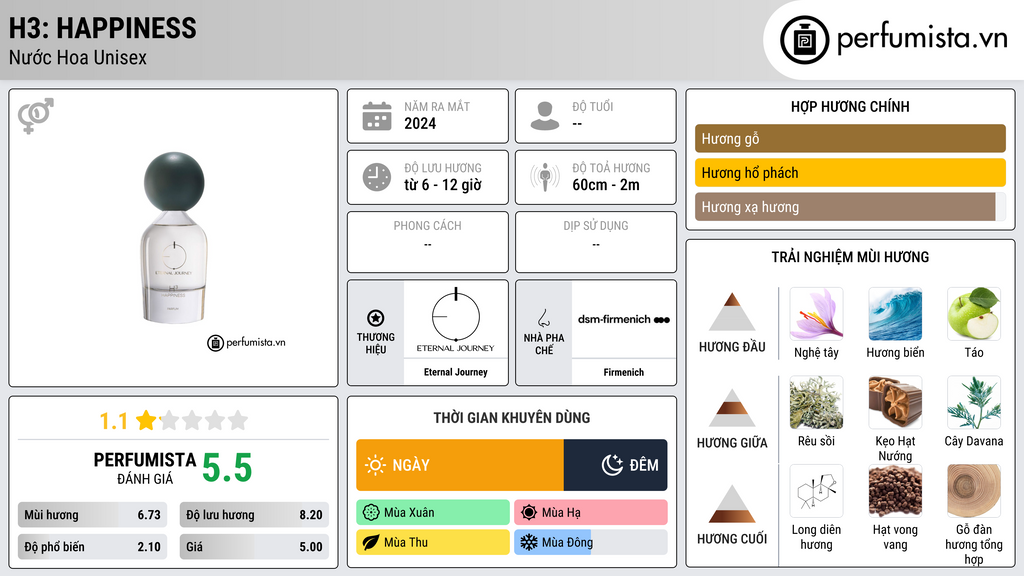This screenshot has width=1024, height=576.
Task: Select the Hương biển wave image
Action: pyautogui.click(x=895, y=314)
